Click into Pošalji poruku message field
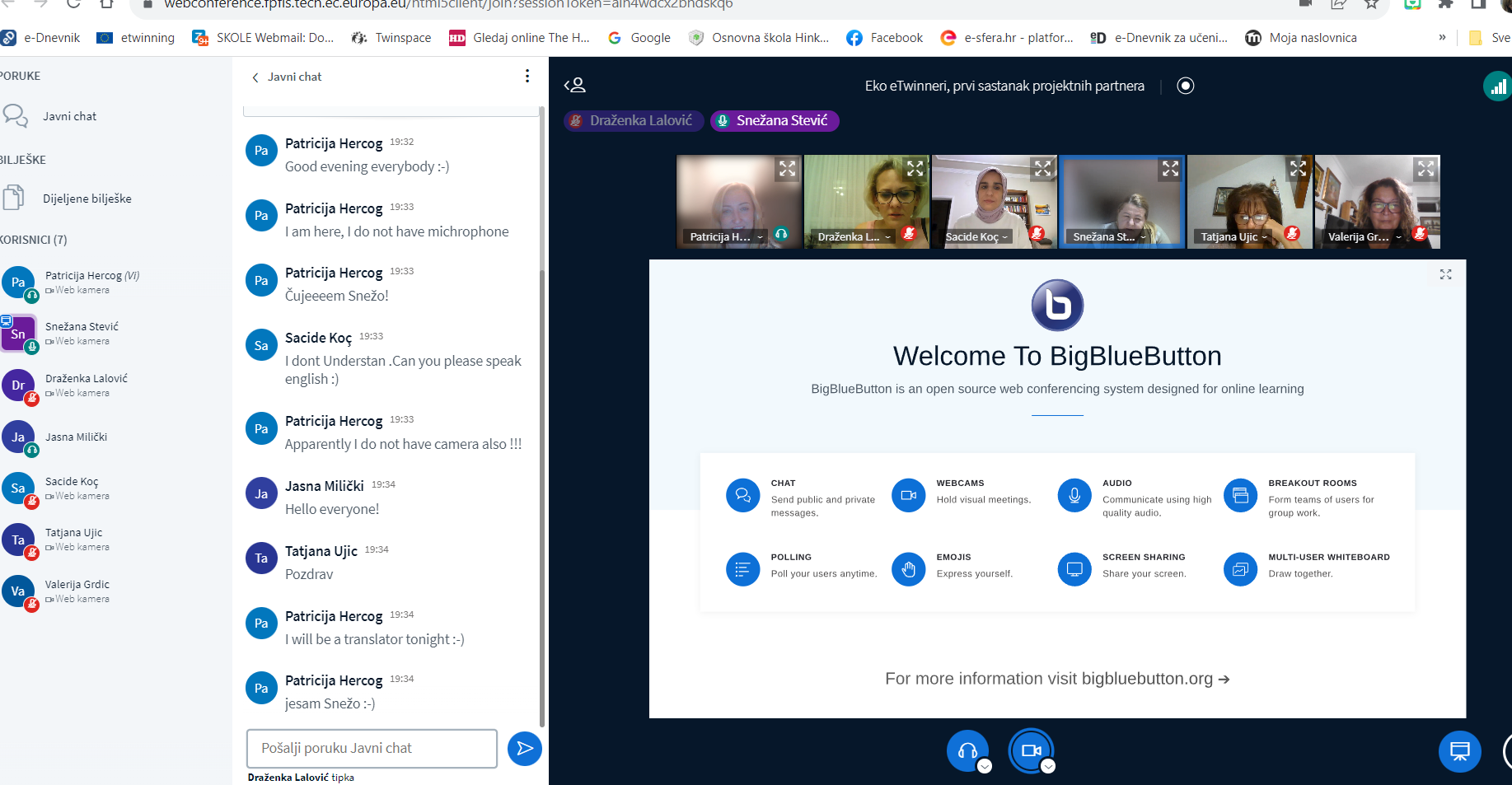 click(x=372, y=748)
